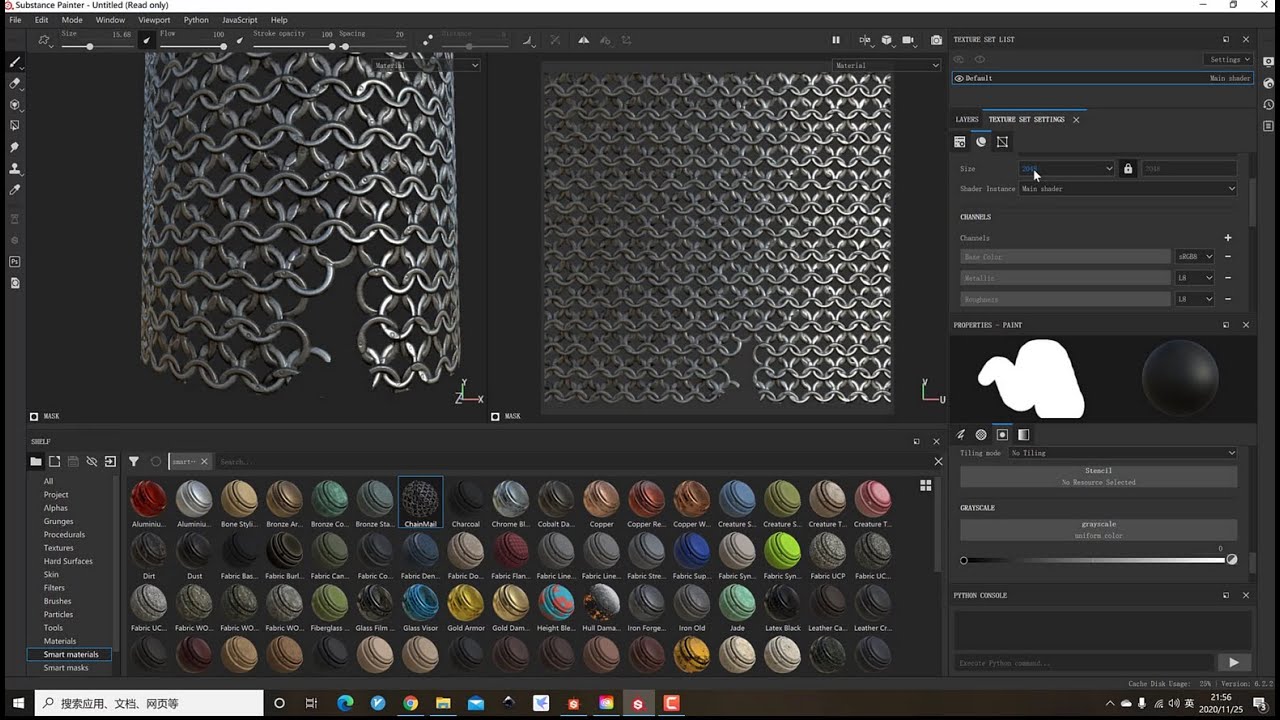Click the perspective cube view icon
The image size is (1280, 720).
(887, 40)
